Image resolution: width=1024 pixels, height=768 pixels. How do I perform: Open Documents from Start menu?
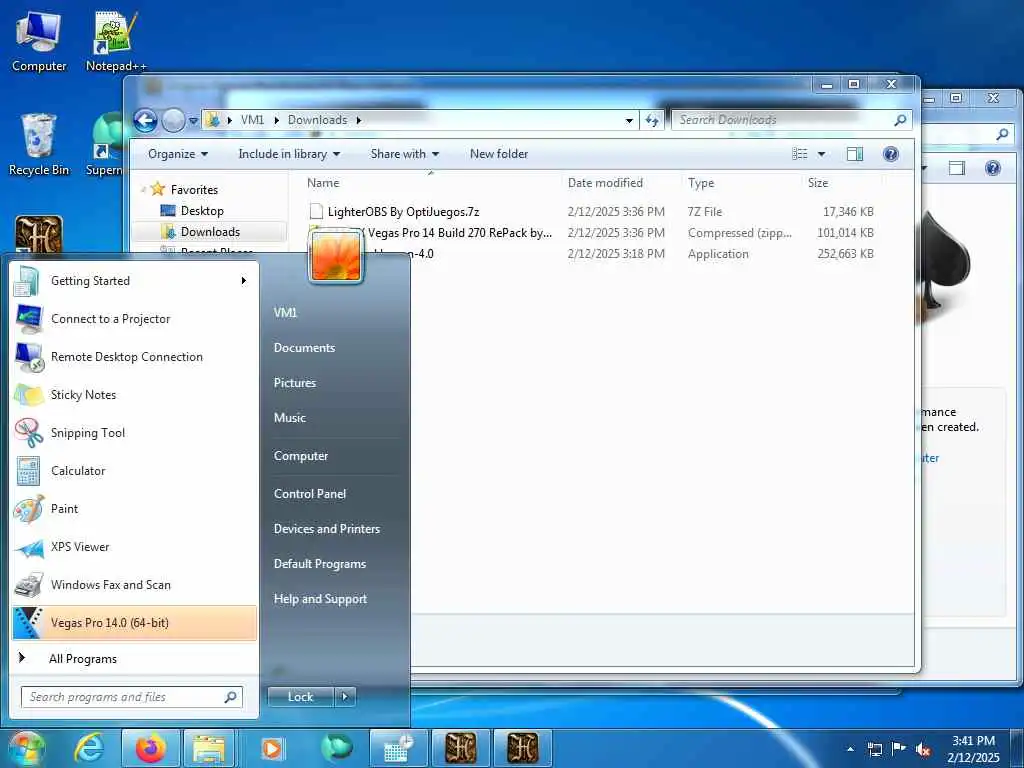304,348
